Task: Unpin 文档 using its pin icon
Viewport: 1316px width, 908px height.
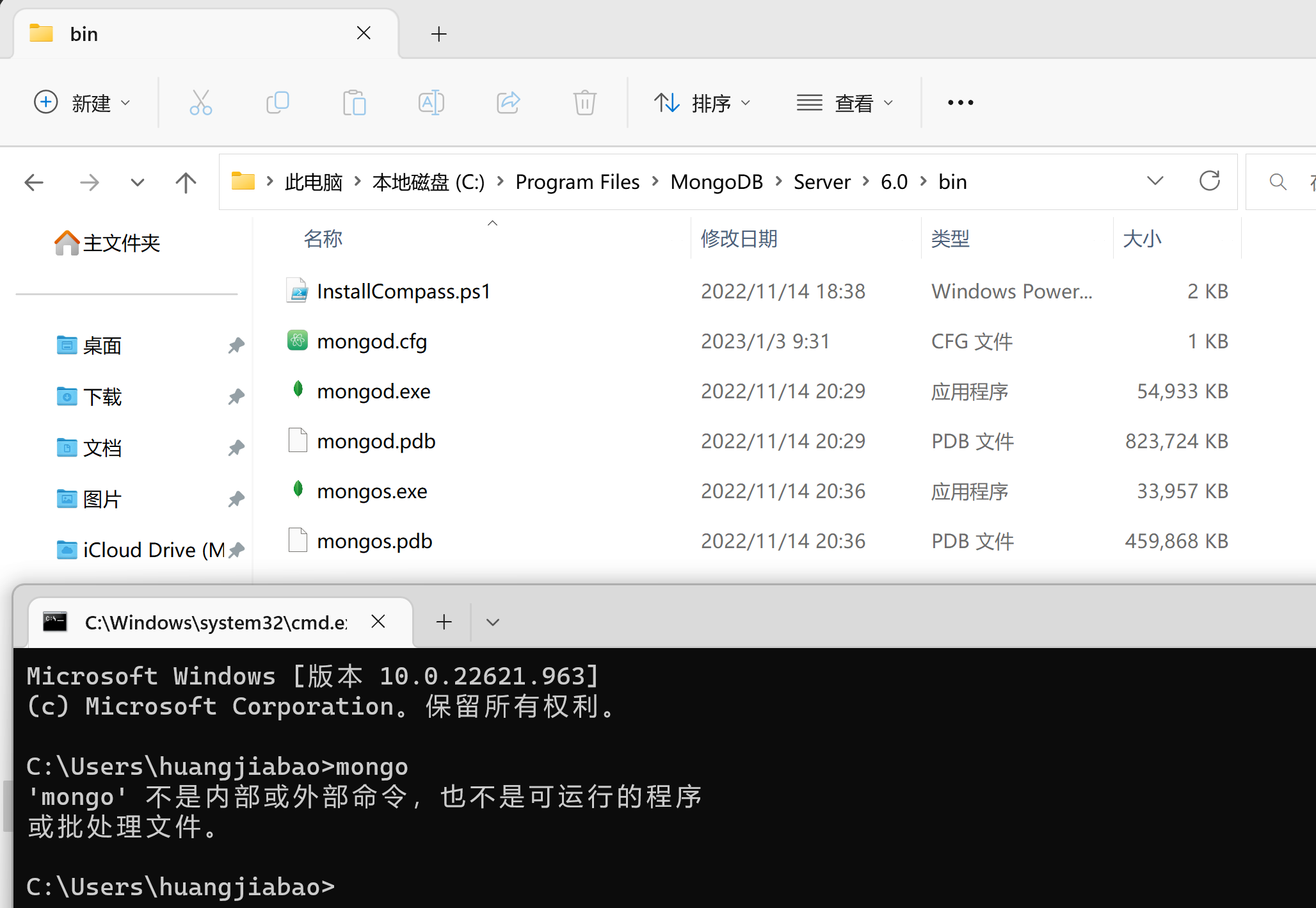Action: (x=236, y=448)
